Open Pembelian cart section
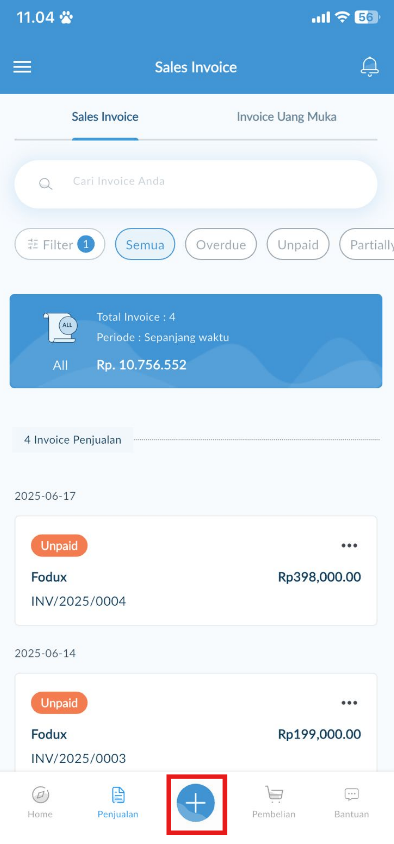Viewport: 394px width, 844px height. pos(274,802)
